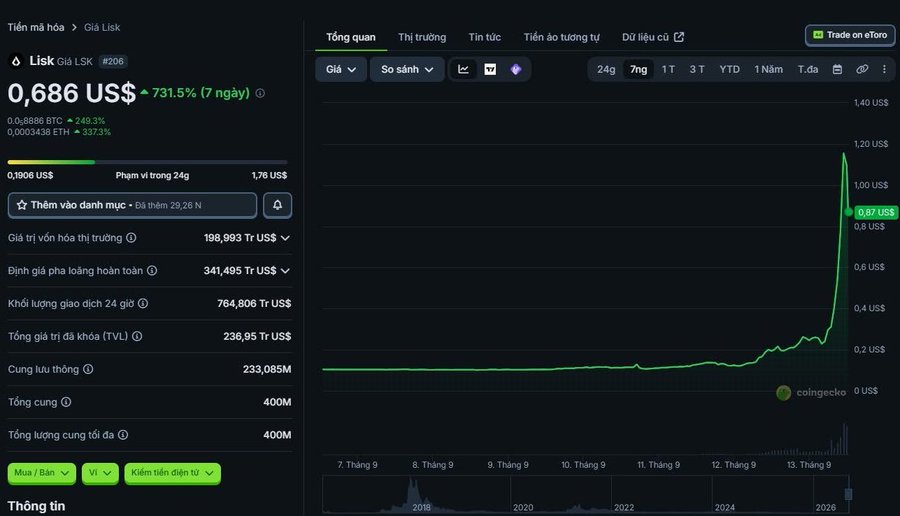This screenshot has height=516, width=900.
Task: Click Thêm vào danh mục button
Action: [132, 205]
